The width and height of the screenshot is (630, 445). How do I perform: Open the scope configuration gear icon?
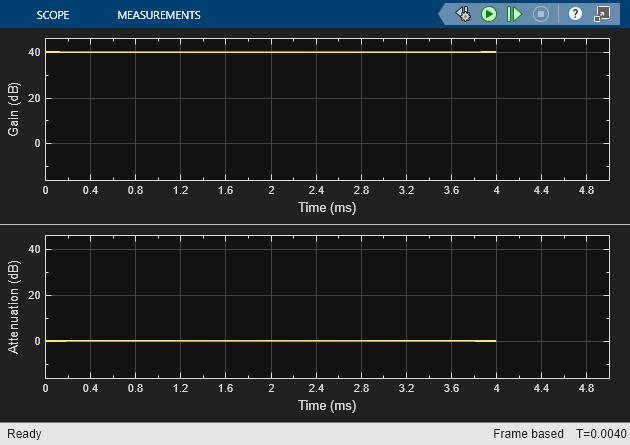click(463, 14)
